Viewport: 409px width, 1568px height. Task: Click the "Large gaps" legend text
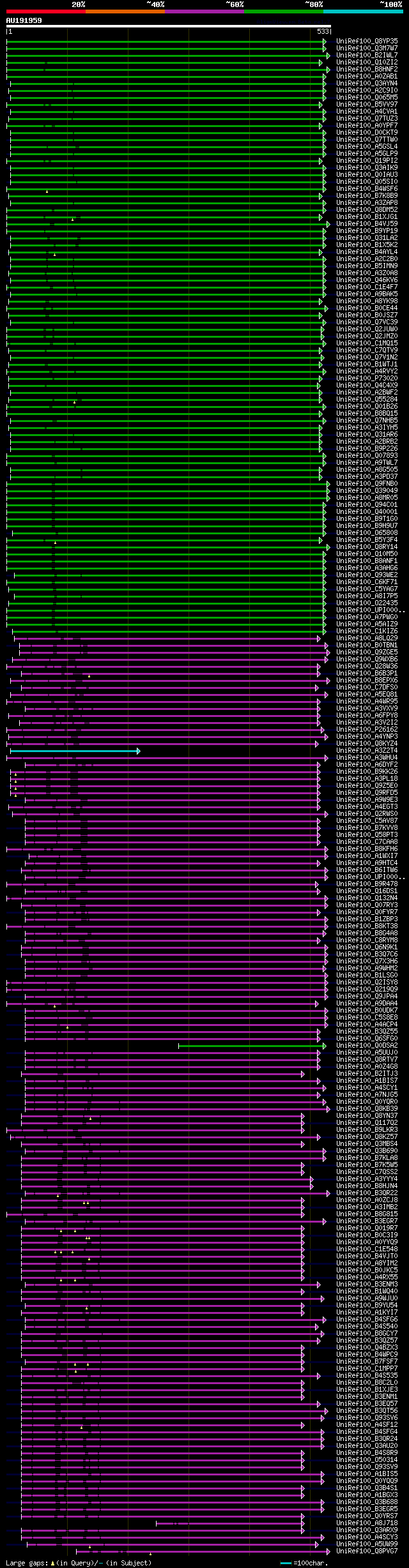click(x=27, y=1563)
